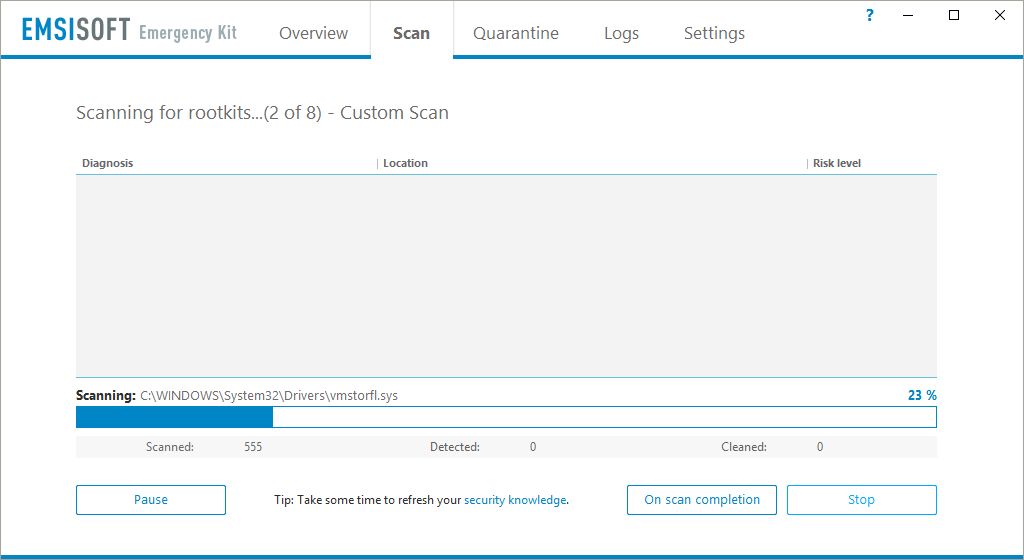Switch to the Quarantine tab
Screen dimensions: 1024x560
[516, 33]
